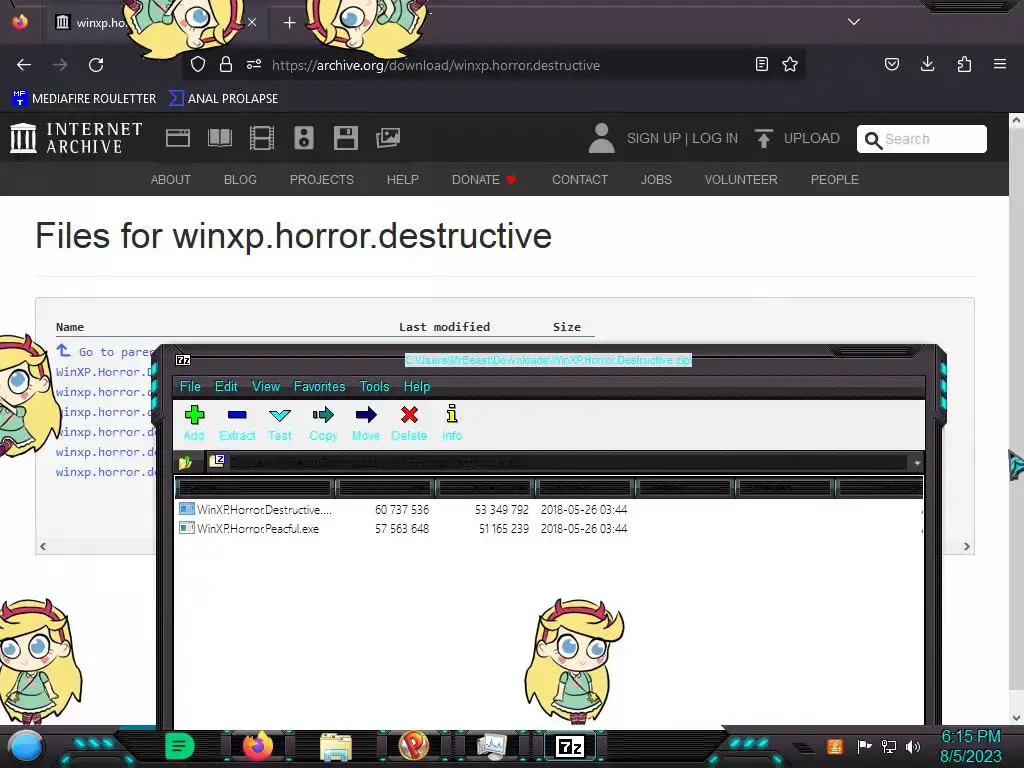Click the file list left scroll arrow
The width and height of the screenshot is (1024, 768).
(43, 547)
